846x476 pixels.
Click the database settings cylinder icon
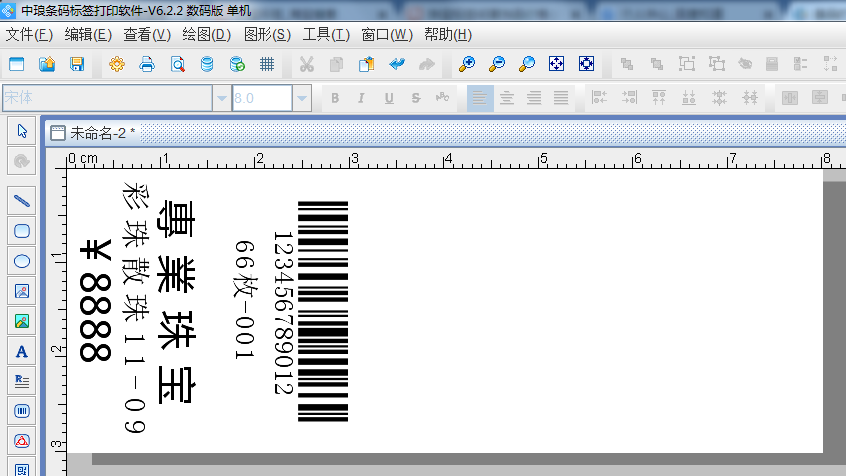(x=207, y=64)
